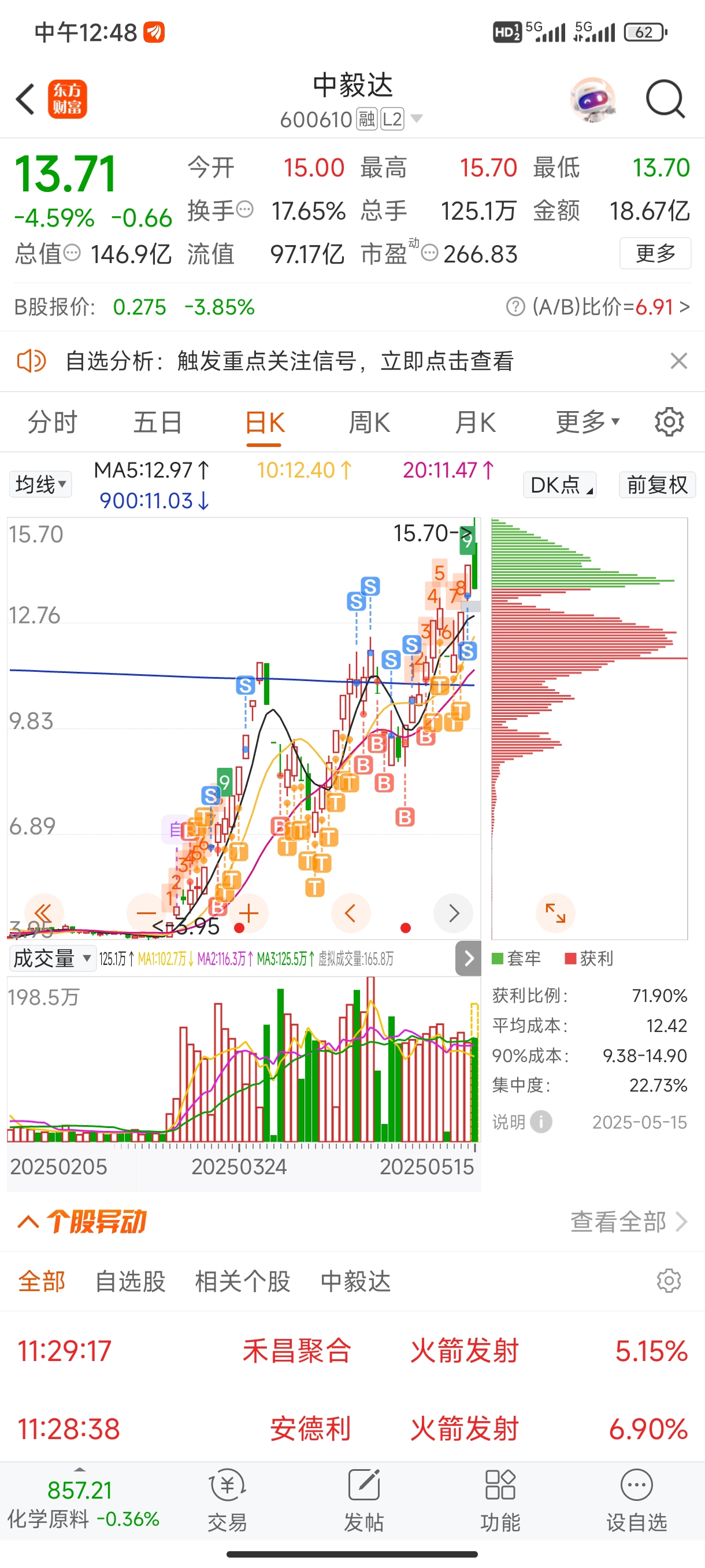Tap the 套牢 green legend swatch
Viewport: 705px width, 1568px height.
(x=498, y=959)
